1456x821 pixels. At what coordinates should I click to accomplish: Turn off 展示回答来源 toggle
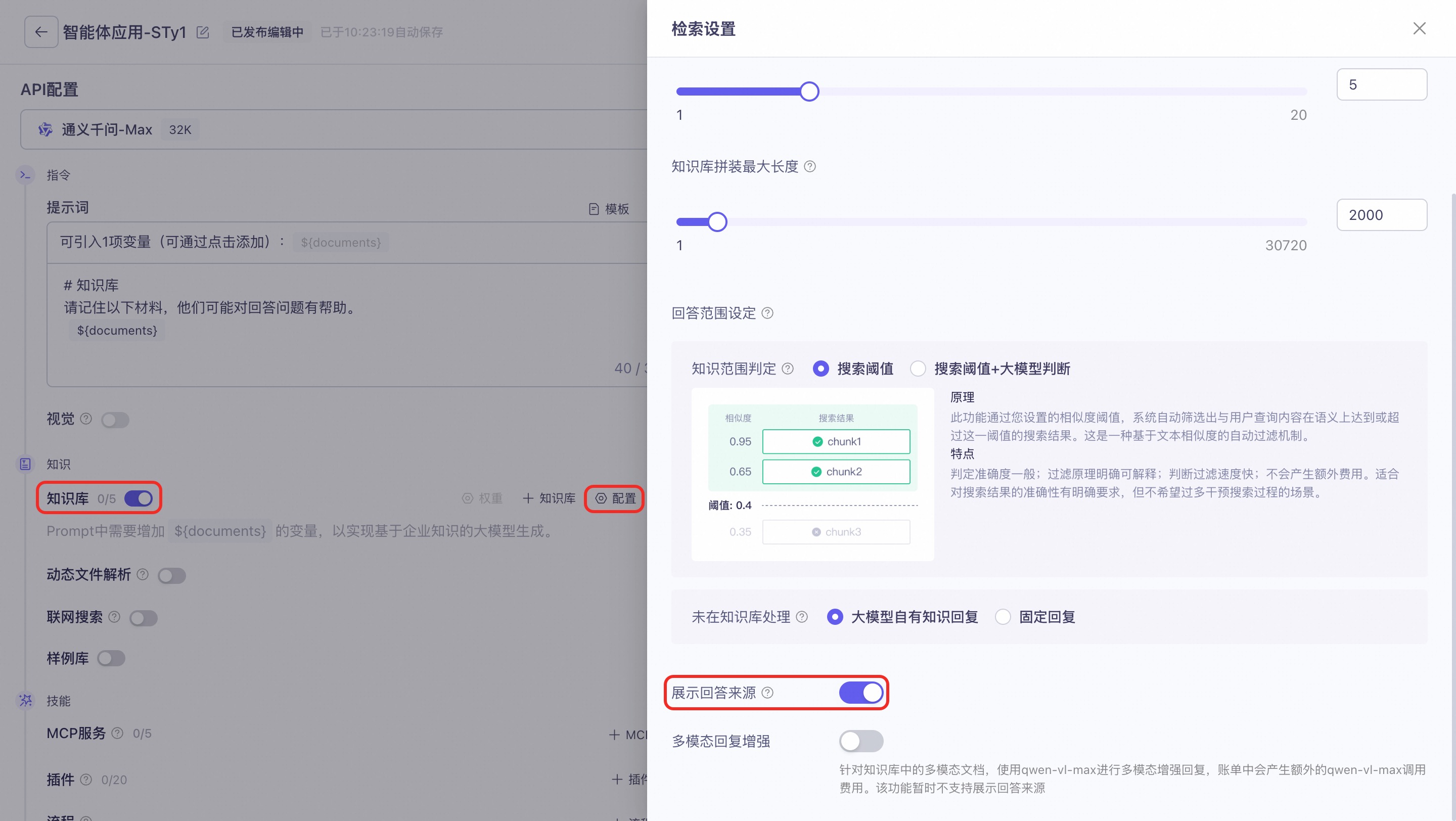[860, 693]
